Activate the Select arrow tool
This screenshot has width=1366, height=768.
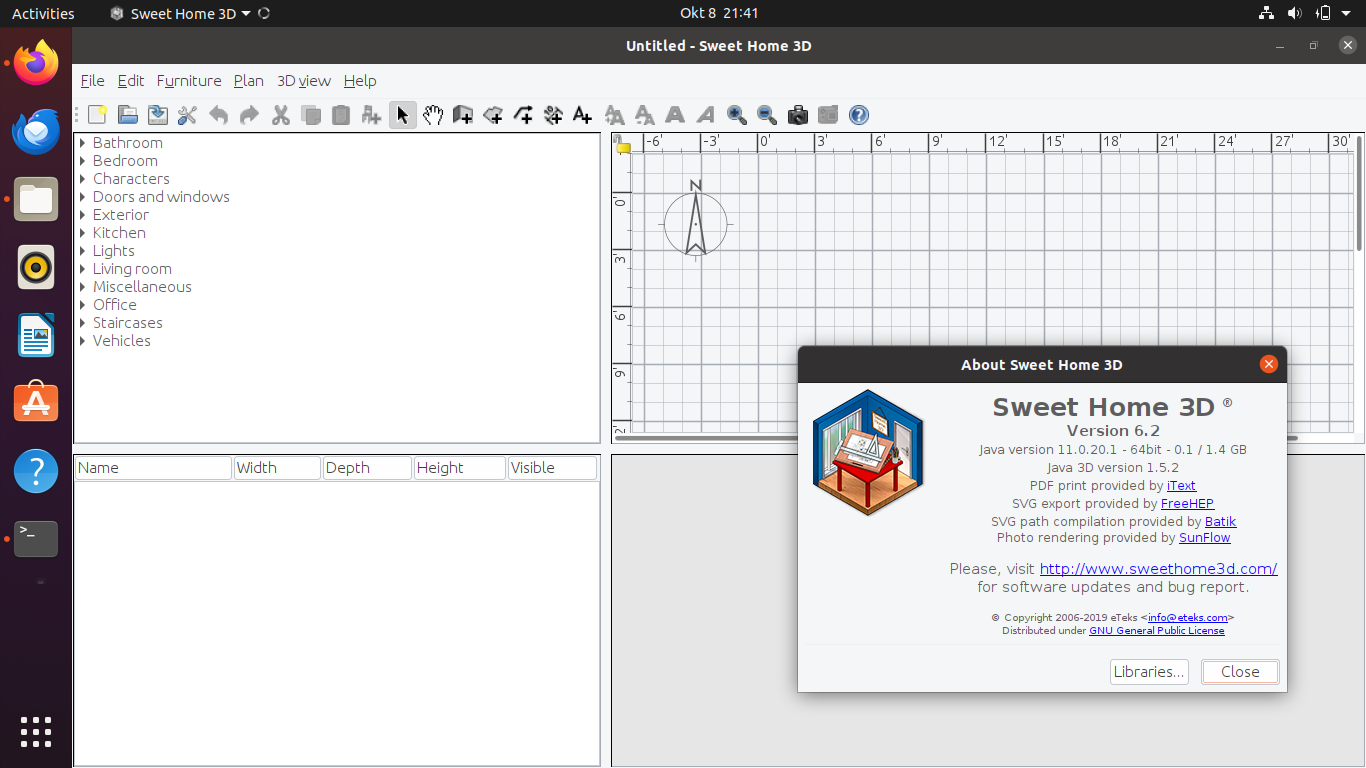(x=402, y=115)
